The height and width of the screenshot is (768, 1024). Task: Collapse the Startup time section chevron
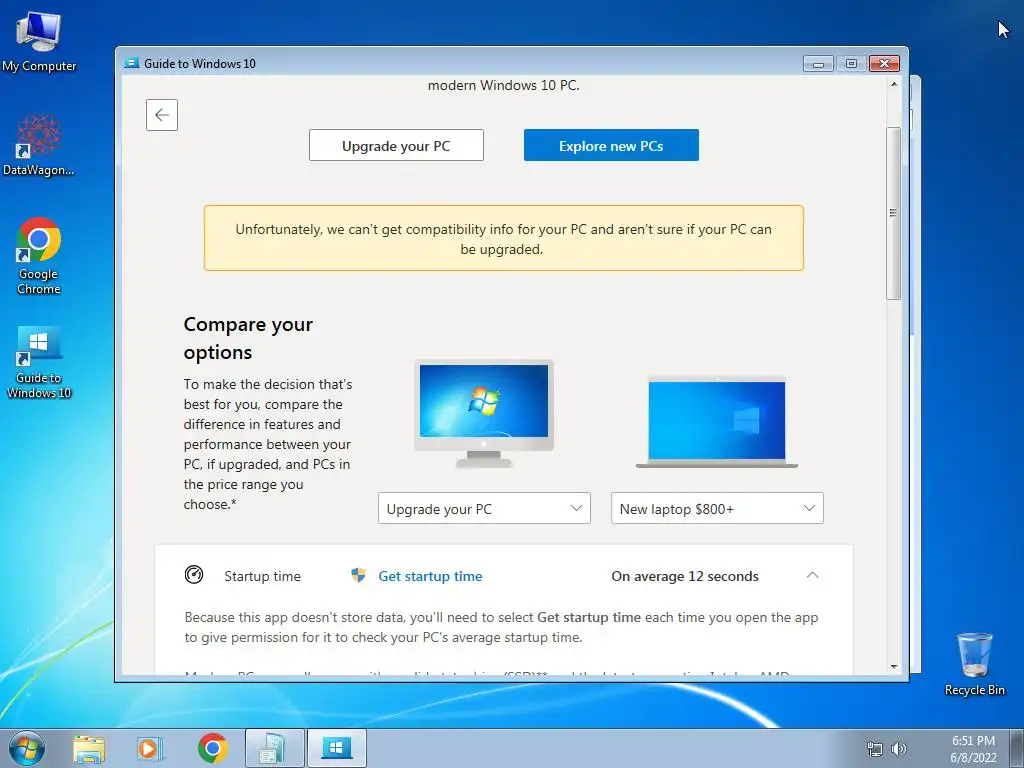812,575
